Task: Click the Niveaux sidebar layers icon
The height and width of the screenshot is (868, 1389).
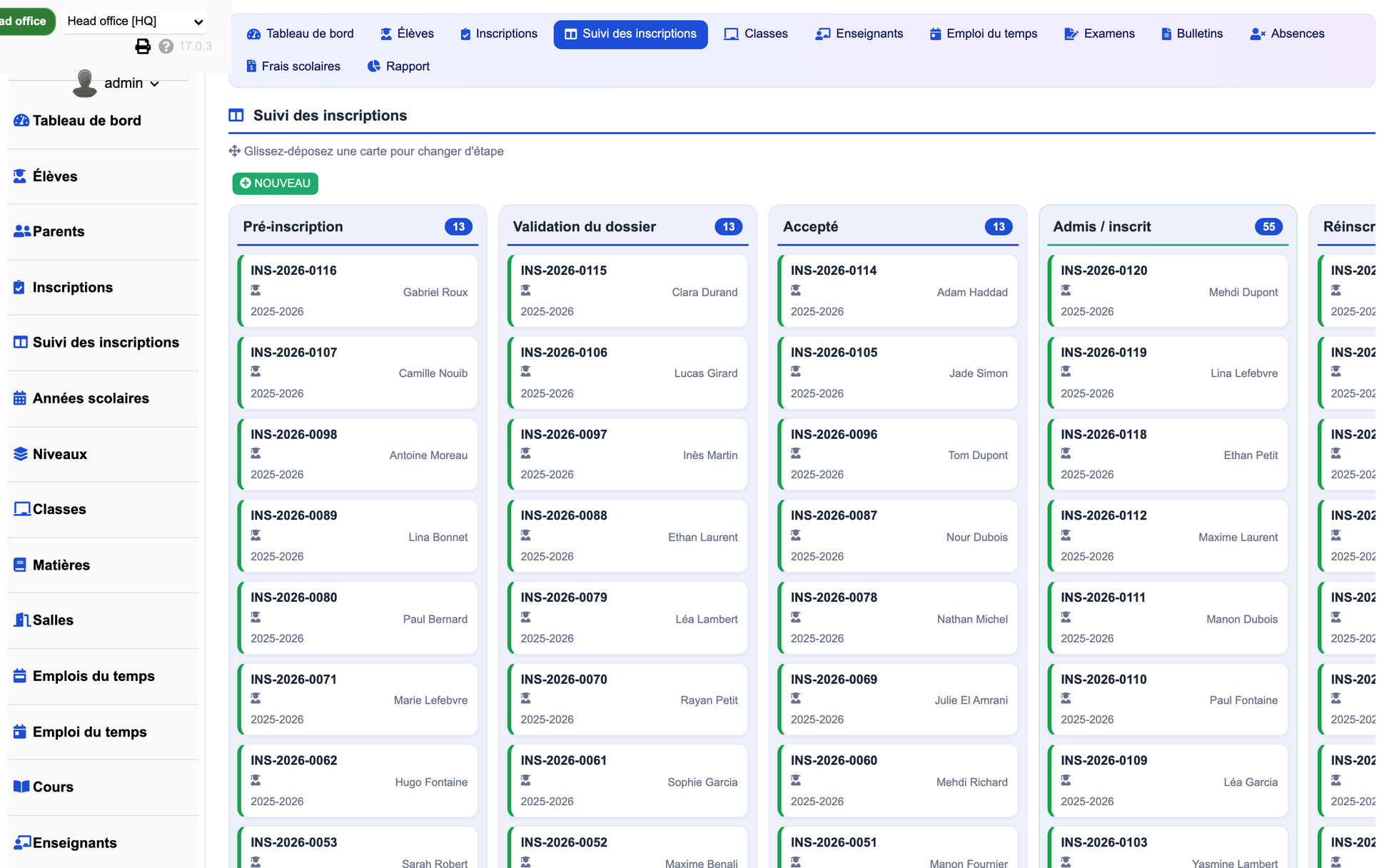Action: pyautogui.click(x=21, y=454)
